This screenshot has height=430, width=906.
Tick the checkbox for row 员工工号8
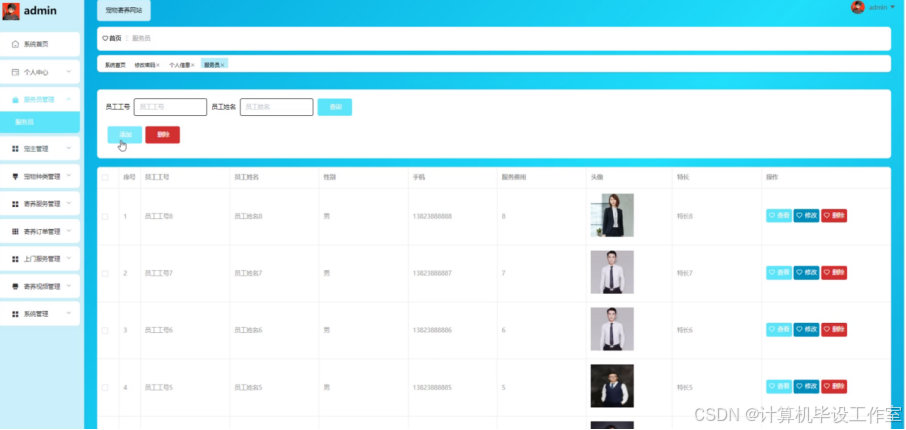[x=105, y=216]
